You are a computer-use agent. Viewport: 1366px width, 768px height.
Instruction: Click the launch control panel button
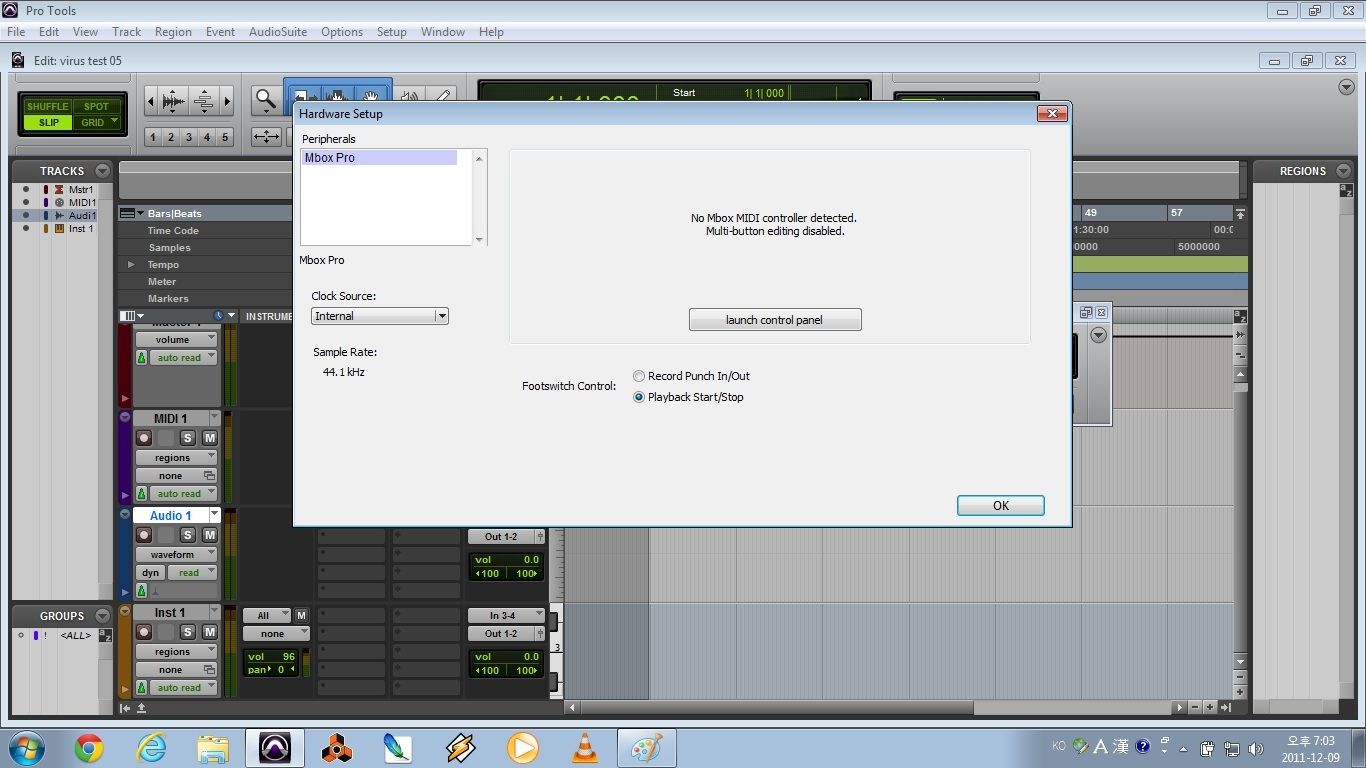tap(775, 319)
